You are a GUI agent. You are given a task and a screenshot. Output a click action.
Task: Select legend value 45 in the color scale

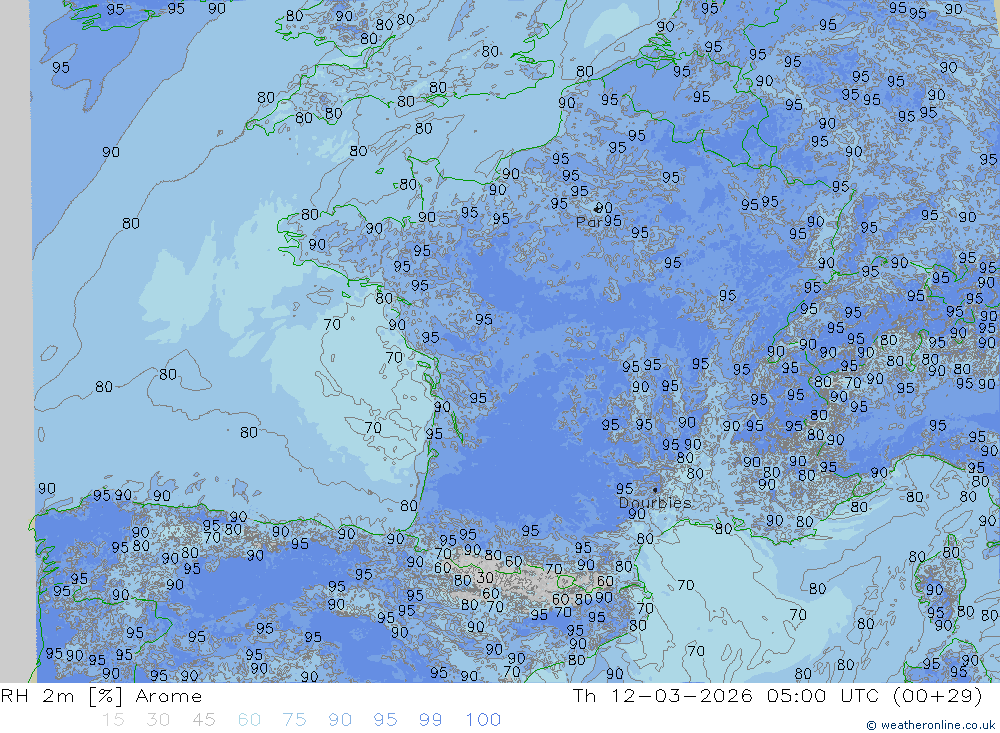(x=203, y=720)
